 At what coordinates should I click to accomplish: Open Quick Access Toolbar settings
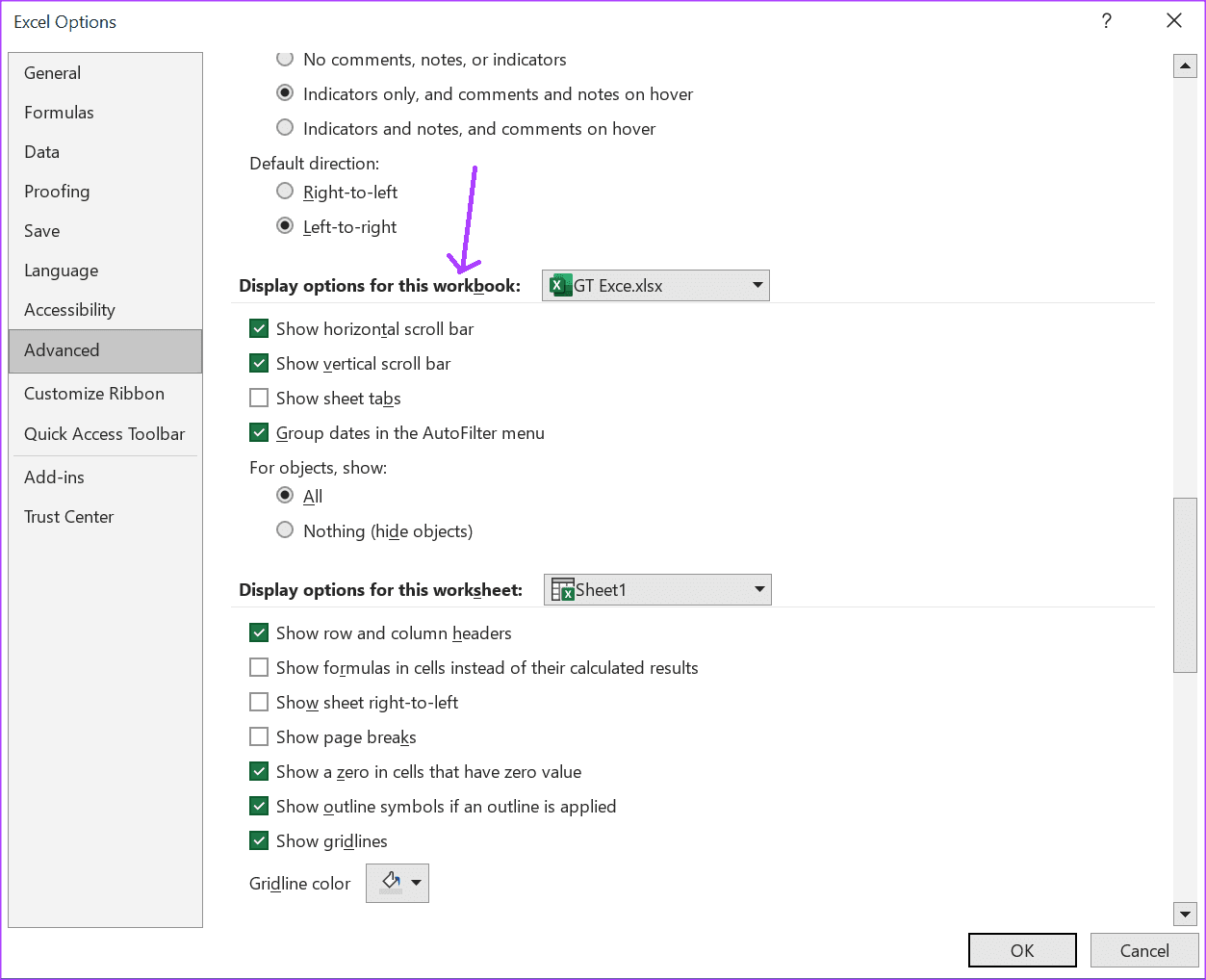coord(105,434)
